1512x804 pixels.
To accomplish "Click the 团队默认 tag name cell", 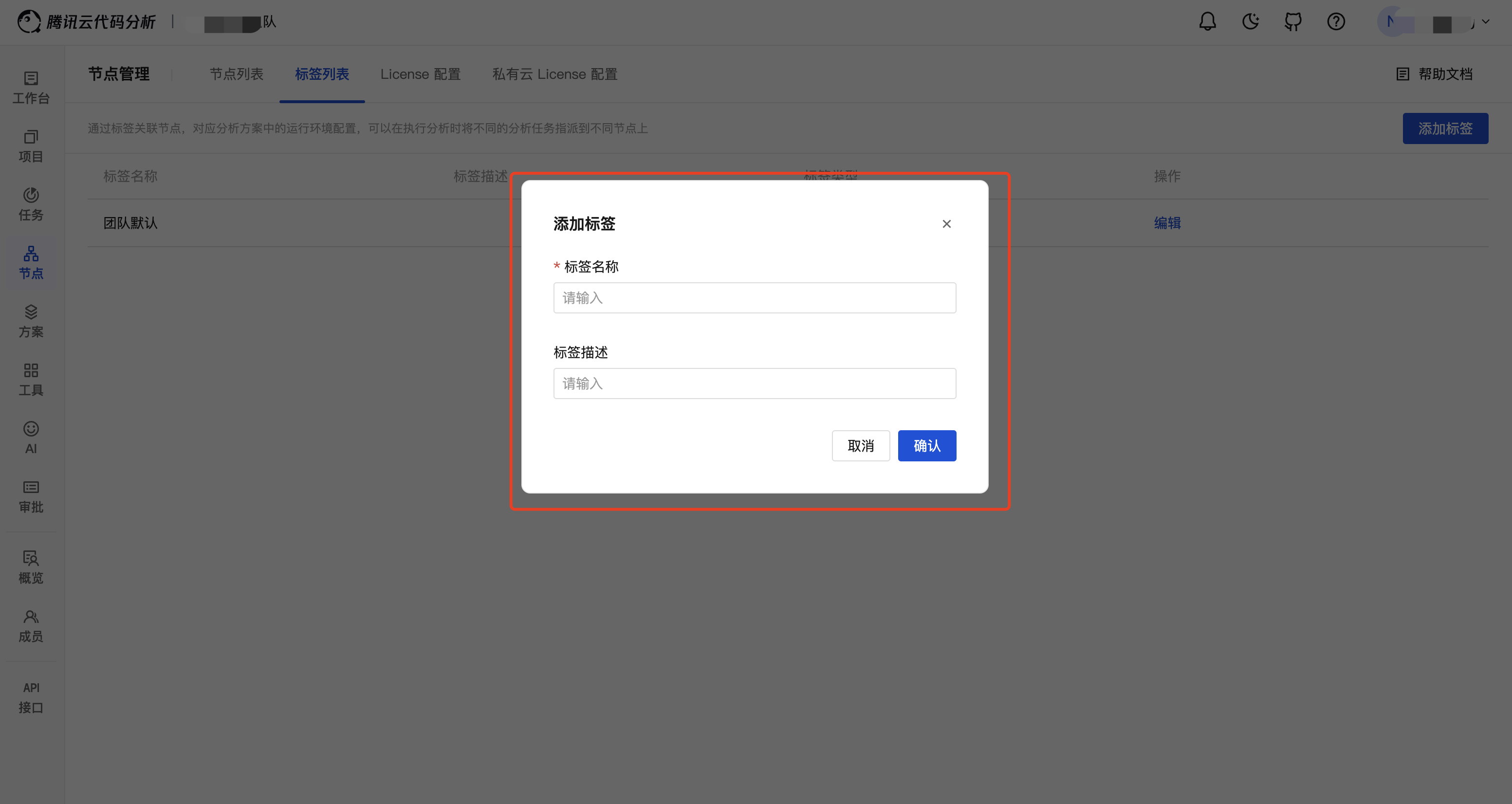I will 130,223.
